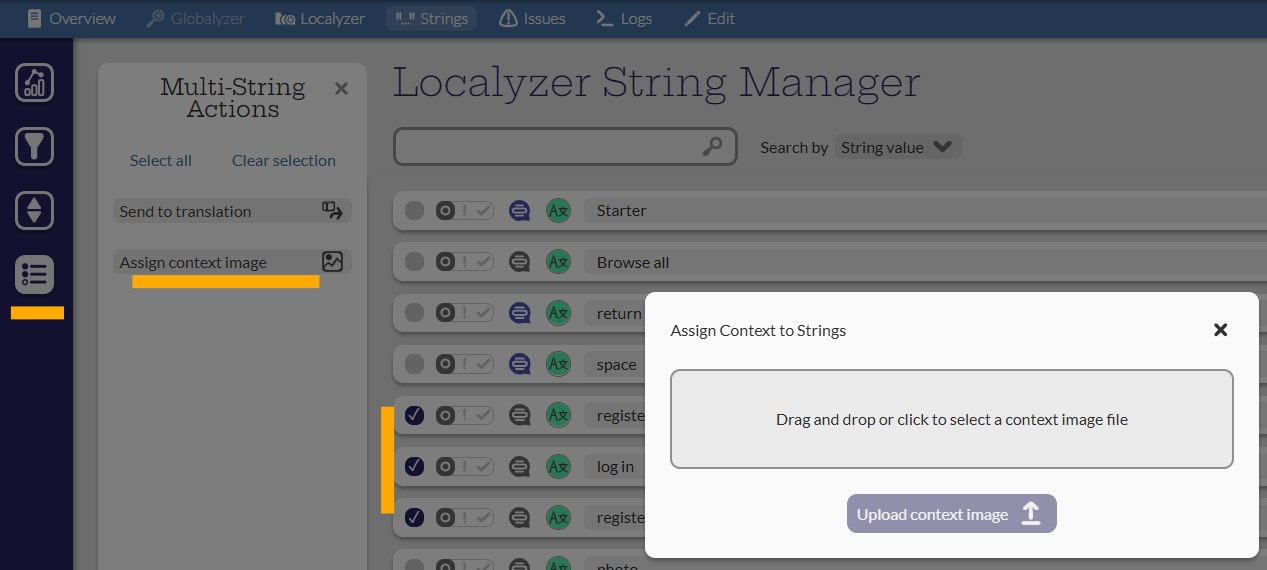Click the translate icon on Starter row

558,211
